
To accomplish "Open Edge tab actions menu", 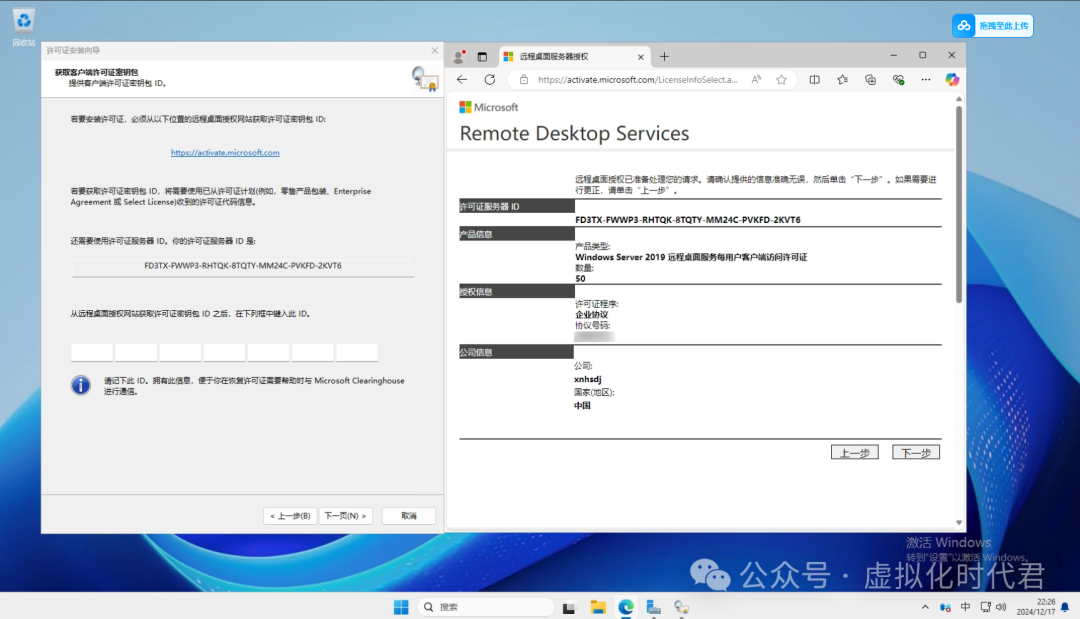I will [482, 57].
